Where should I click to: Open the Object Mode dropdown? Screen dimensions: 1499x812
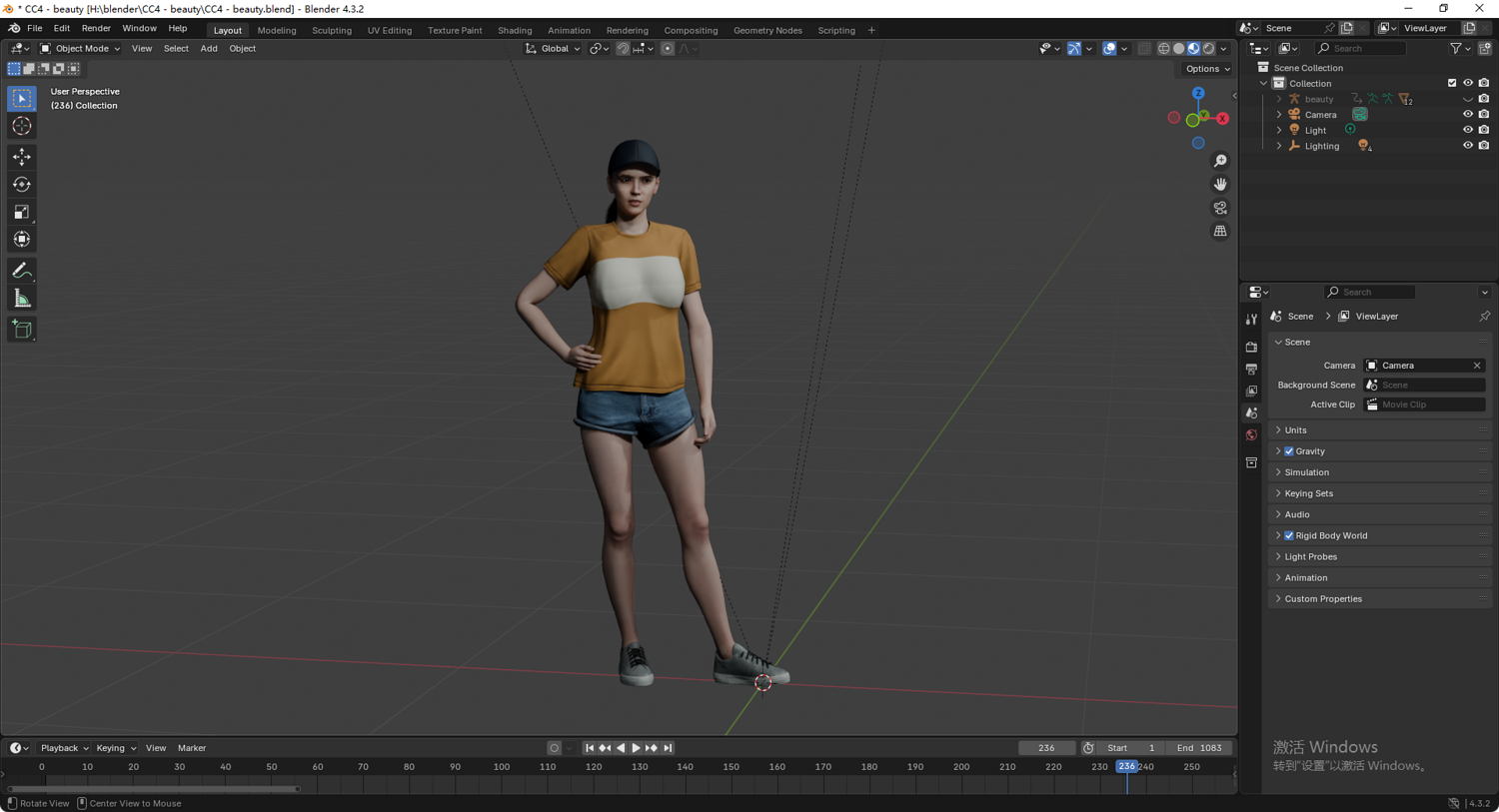(x=80, y=48)
